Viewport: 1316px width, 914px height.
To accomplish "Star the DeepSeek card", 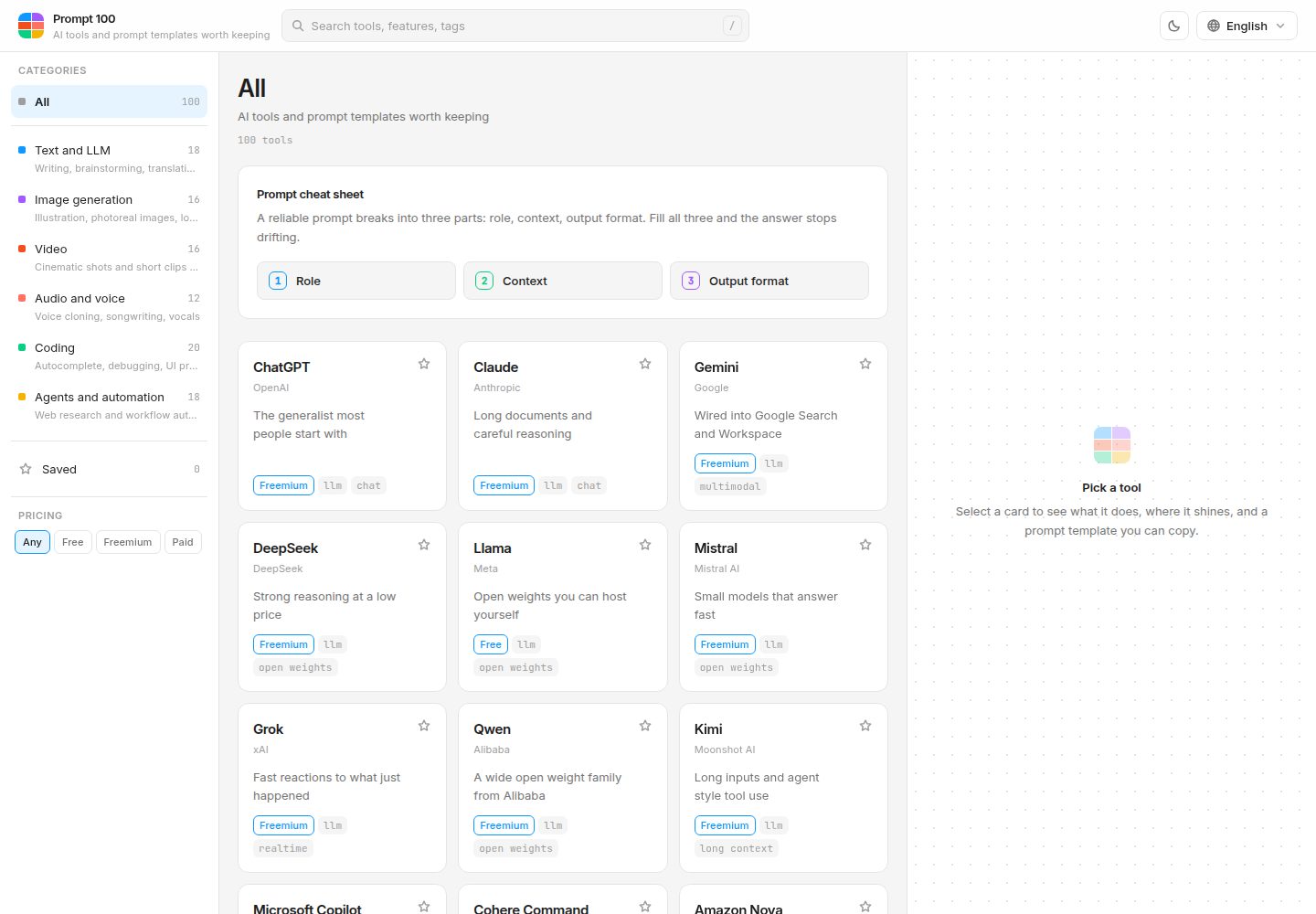I will 424,545.
